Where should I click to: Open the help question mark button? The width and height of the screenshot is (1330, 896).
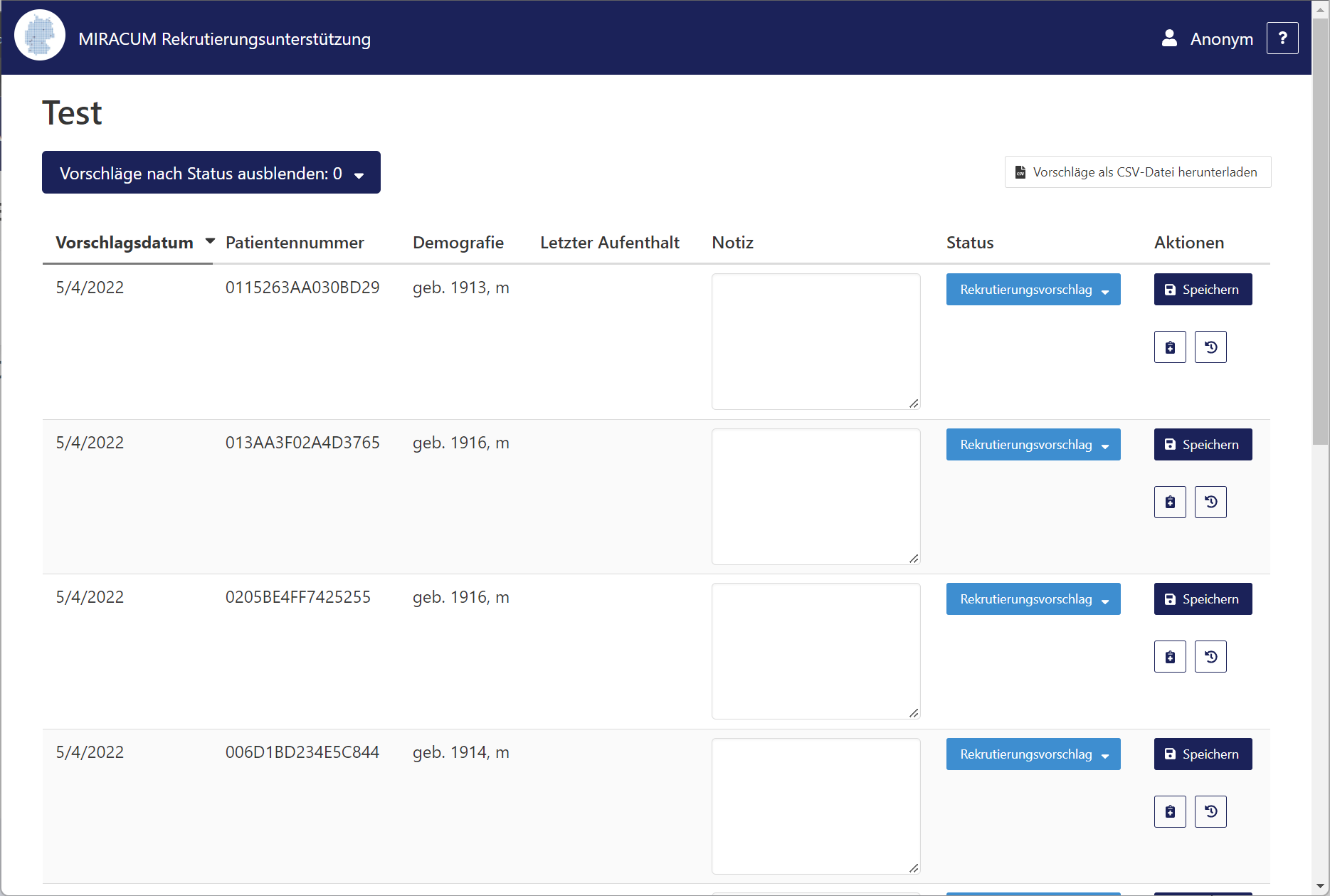pyautogui.click(x=1282, y=38)
